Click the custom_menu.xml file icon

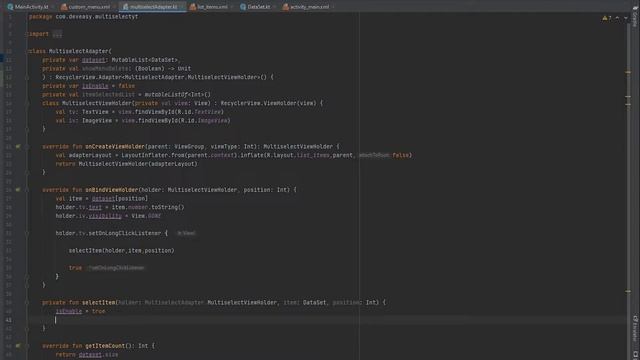64,7
